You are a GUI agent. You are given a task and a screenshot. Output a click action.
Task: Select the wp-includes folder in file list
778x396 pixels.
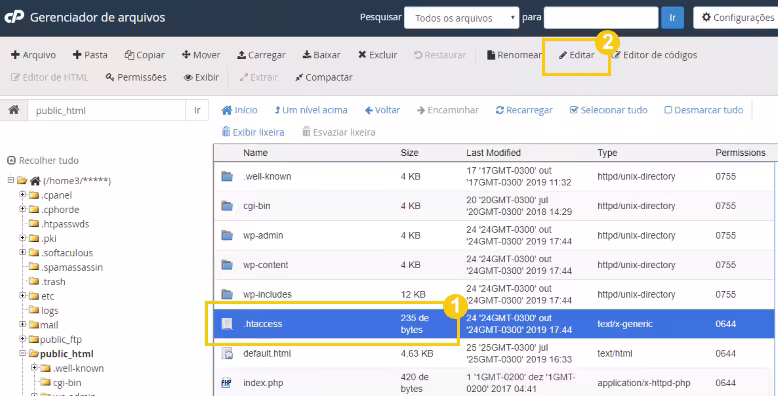267,294
